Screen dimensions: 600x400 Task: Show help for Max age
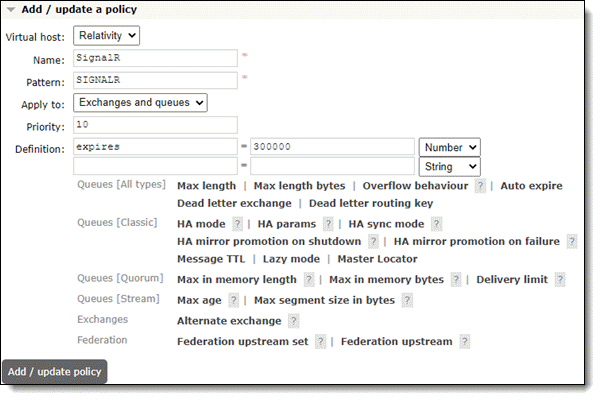[x=232, y=300]
